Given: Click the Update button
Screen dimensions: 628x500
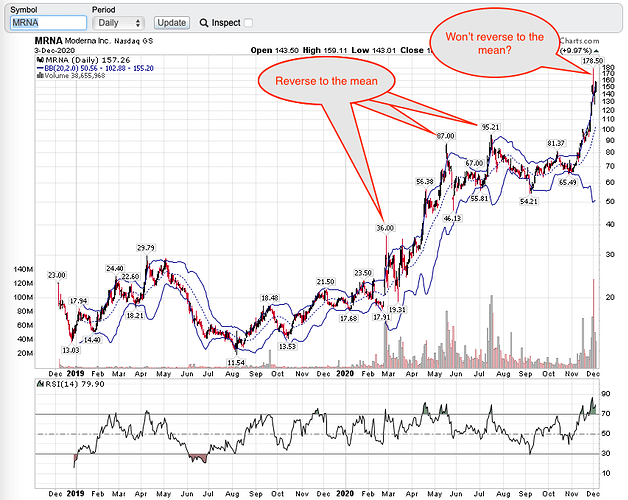Looking at the screenshot, I should click(172, 23).
